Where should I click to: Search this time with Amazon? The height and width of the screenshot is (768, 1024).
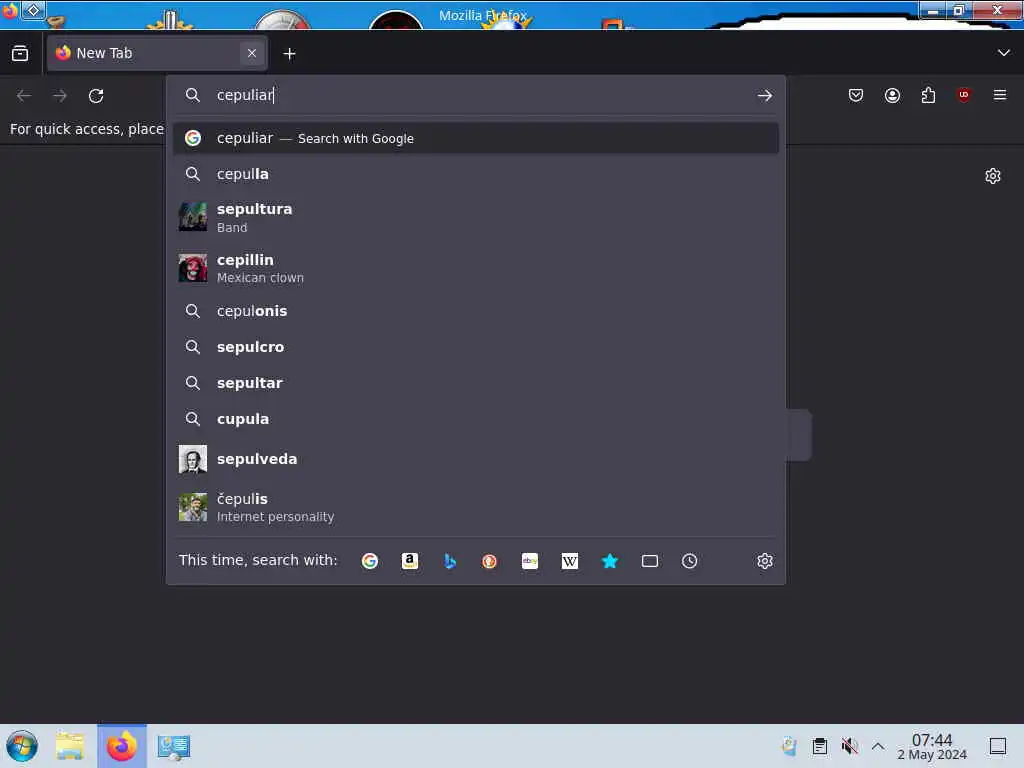click(409, 561)
